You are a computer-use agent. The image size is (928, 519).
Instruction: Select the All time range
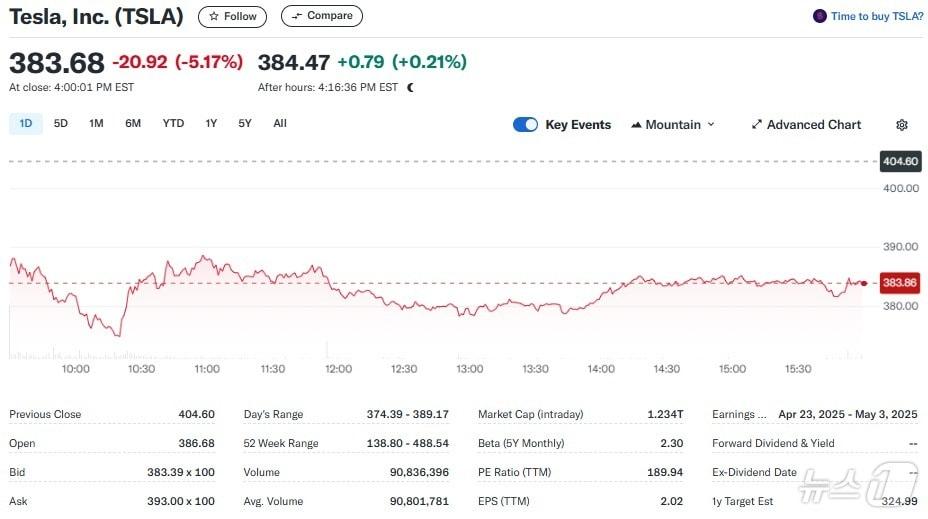point(280,124)
